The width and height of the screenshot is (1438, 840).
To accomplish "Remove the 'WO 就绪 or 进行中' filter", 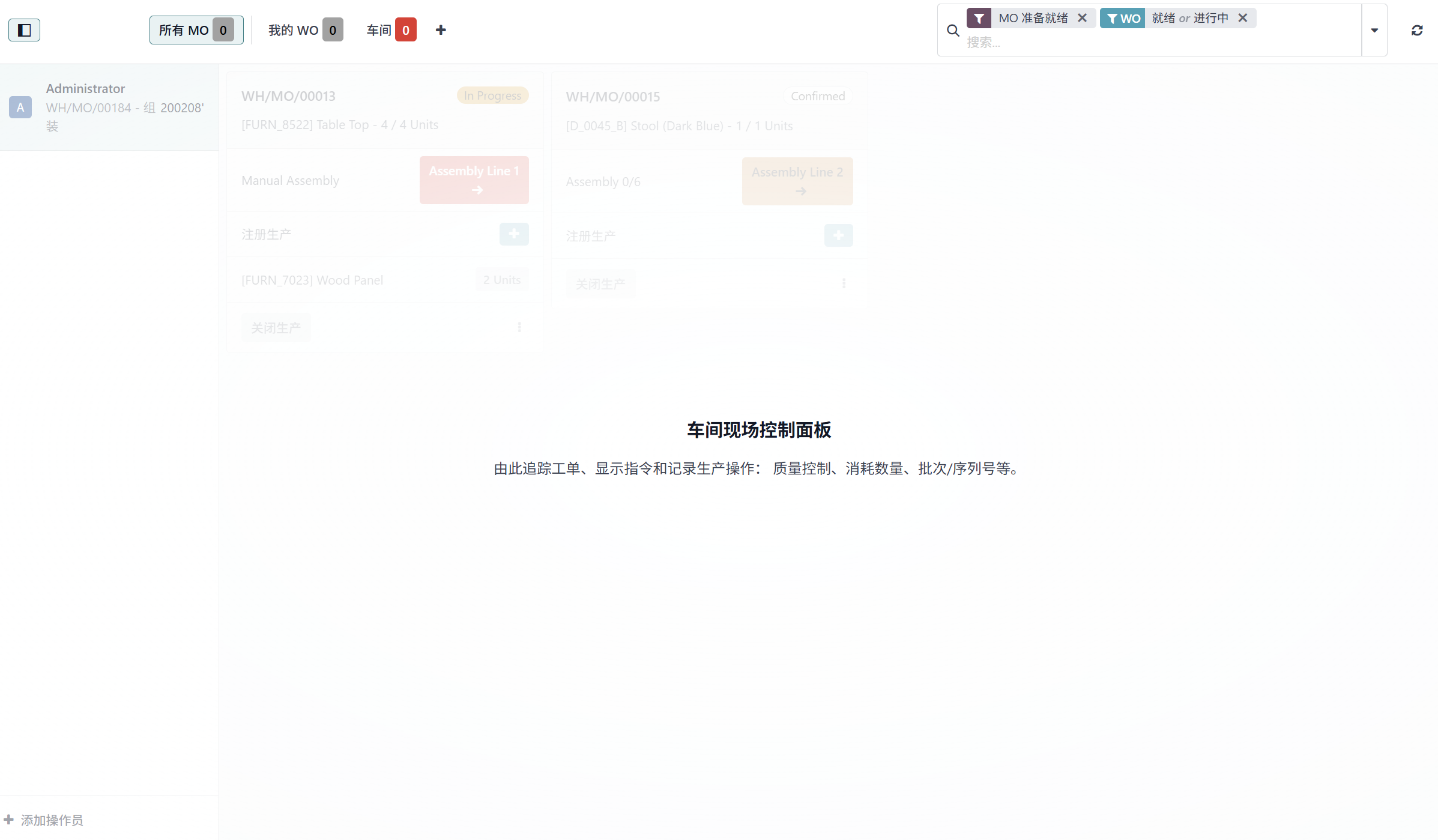I will pos(1243,18).
